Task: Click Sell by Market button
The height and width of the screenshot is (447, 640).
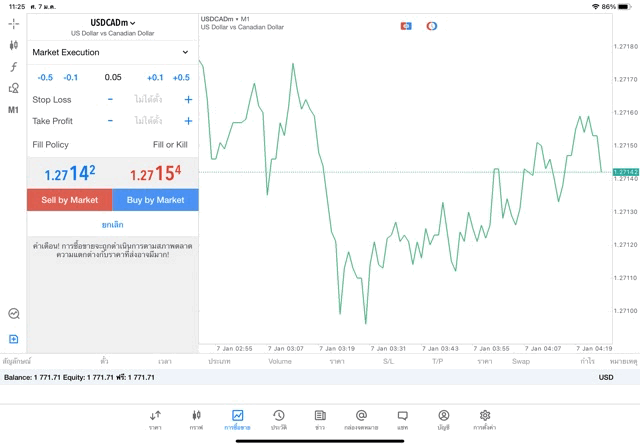Action: pyautogui.click(x=70, y=200)
